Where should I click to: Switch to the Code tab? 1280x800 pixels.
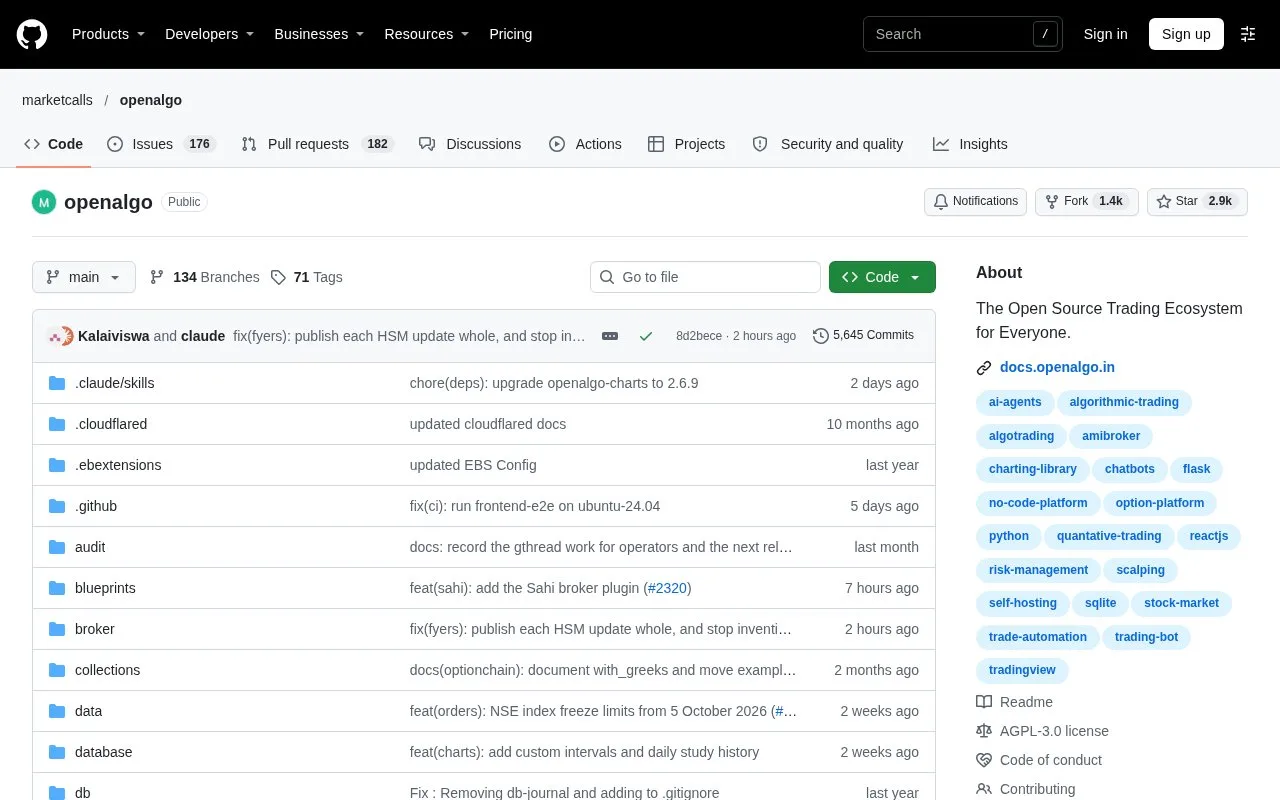pos(54,144)
